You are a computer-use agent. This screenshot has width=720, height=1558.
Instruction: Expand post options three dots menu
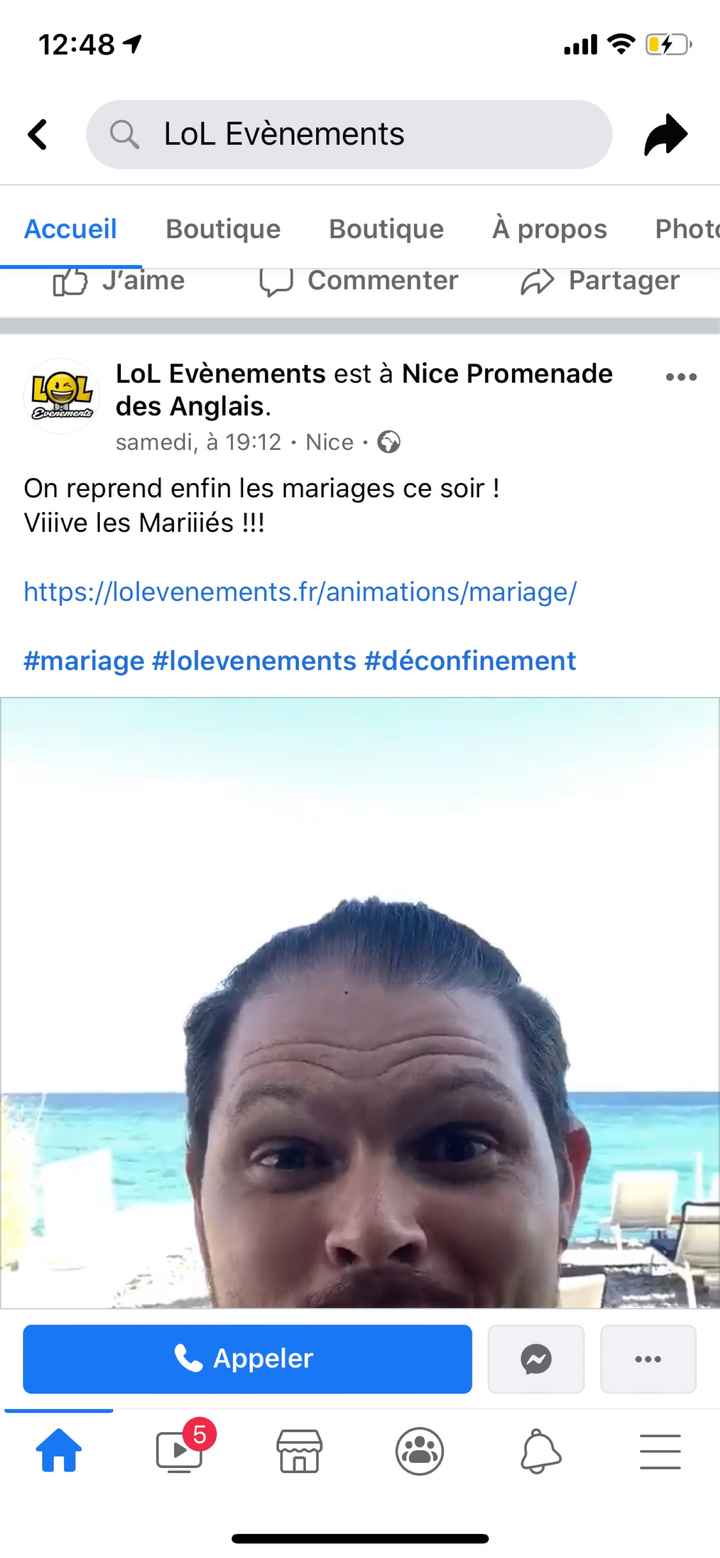[681, 377]
